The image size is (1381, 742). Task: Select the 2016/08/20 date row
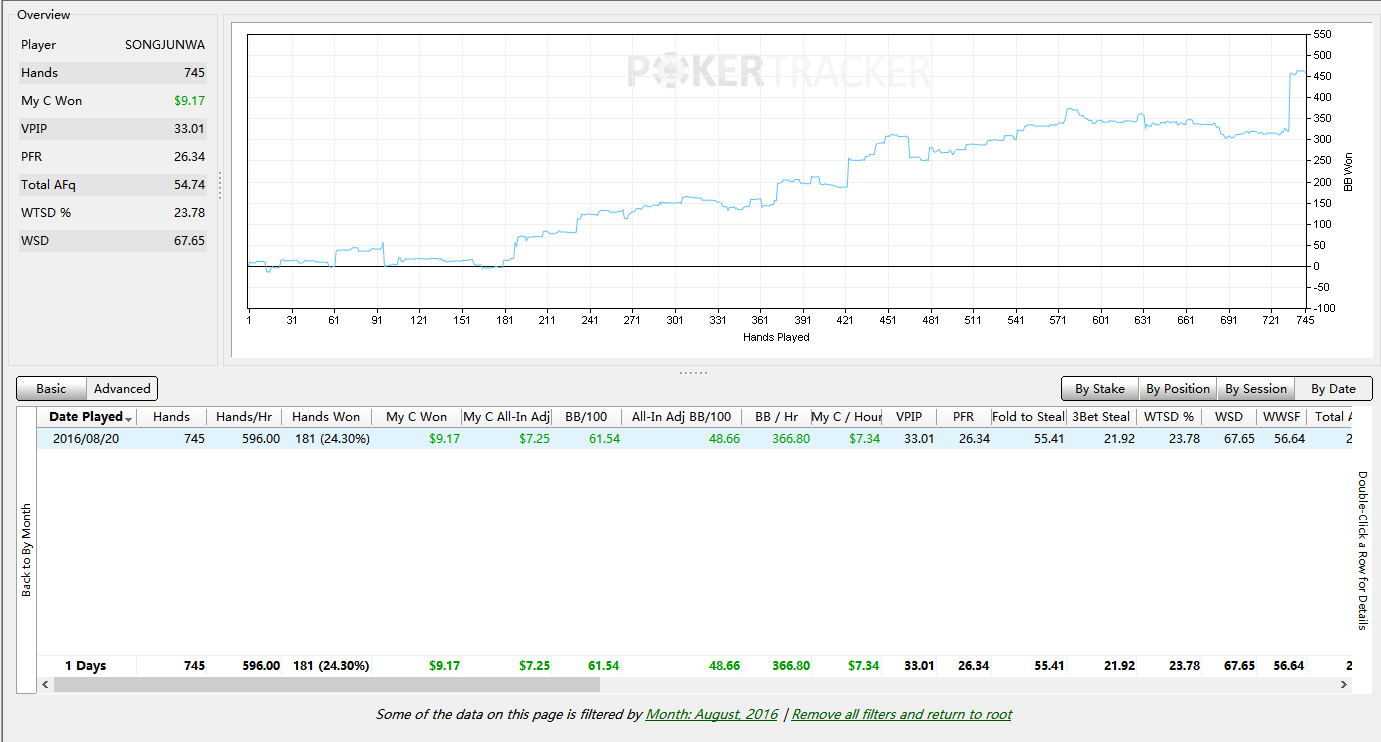[693, 438]
